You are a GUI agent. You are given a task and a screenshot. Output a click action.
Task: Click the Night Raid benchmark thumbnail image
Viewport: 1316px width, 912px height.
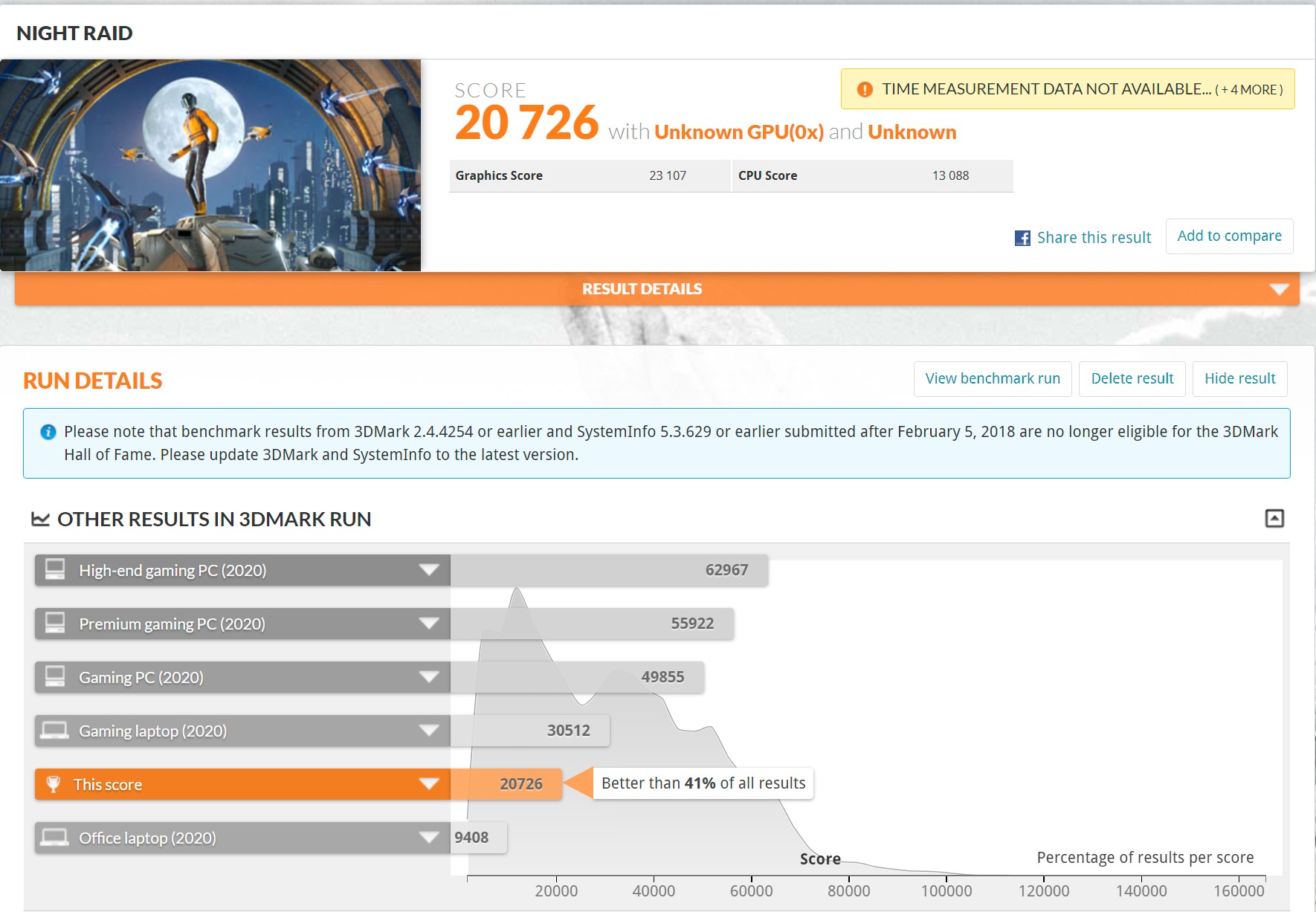pos(210,165)
